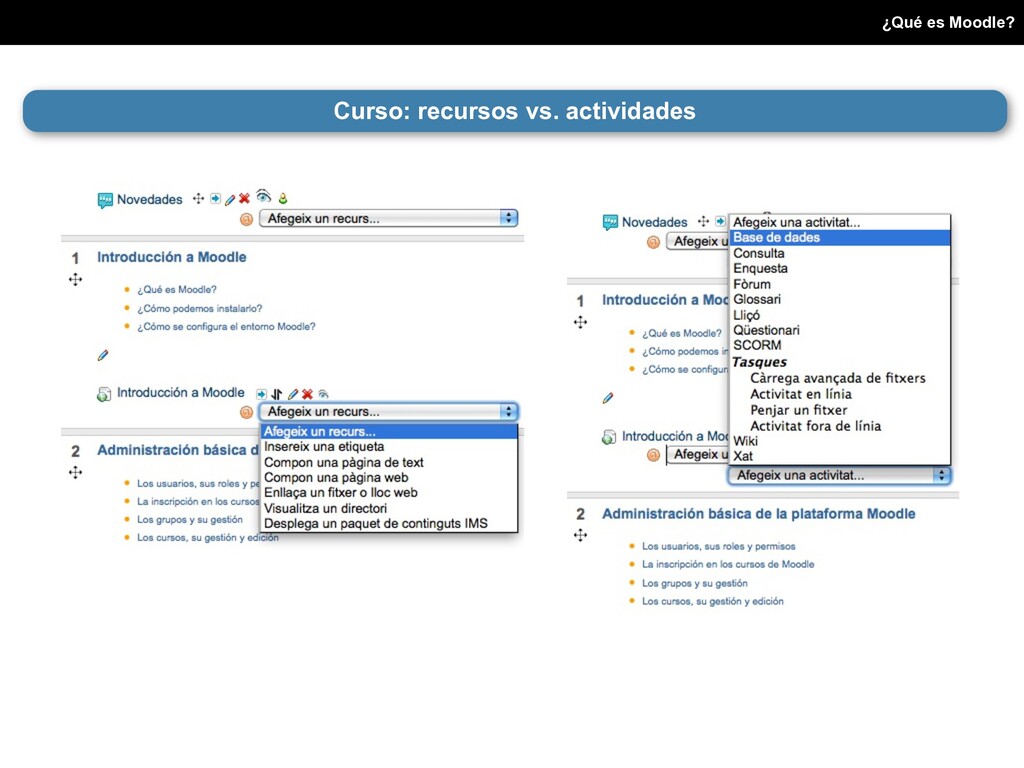Select 'Glossari' activity
This screenshot has width=1024, height=768.
click(840, 299)
